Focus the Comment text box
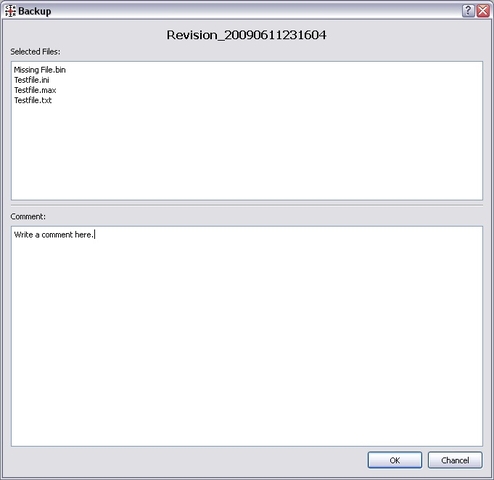Image resolution: width=494 pixels, height=480 pixels. coord(247,336)
